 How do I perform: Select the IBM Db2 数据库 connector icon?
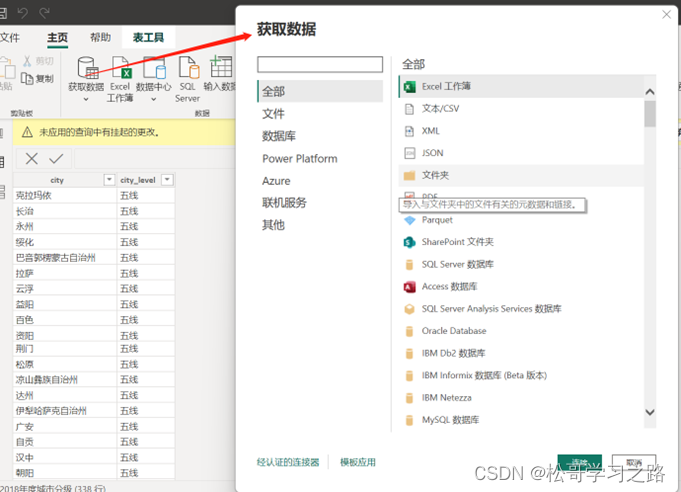(x=409, y=353)
